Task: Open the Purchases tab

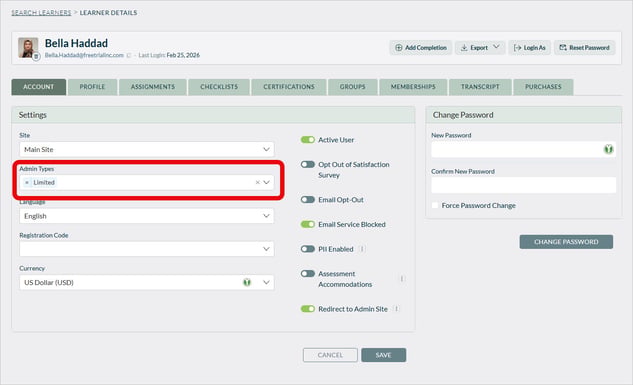Action: (x=543, y=87)
